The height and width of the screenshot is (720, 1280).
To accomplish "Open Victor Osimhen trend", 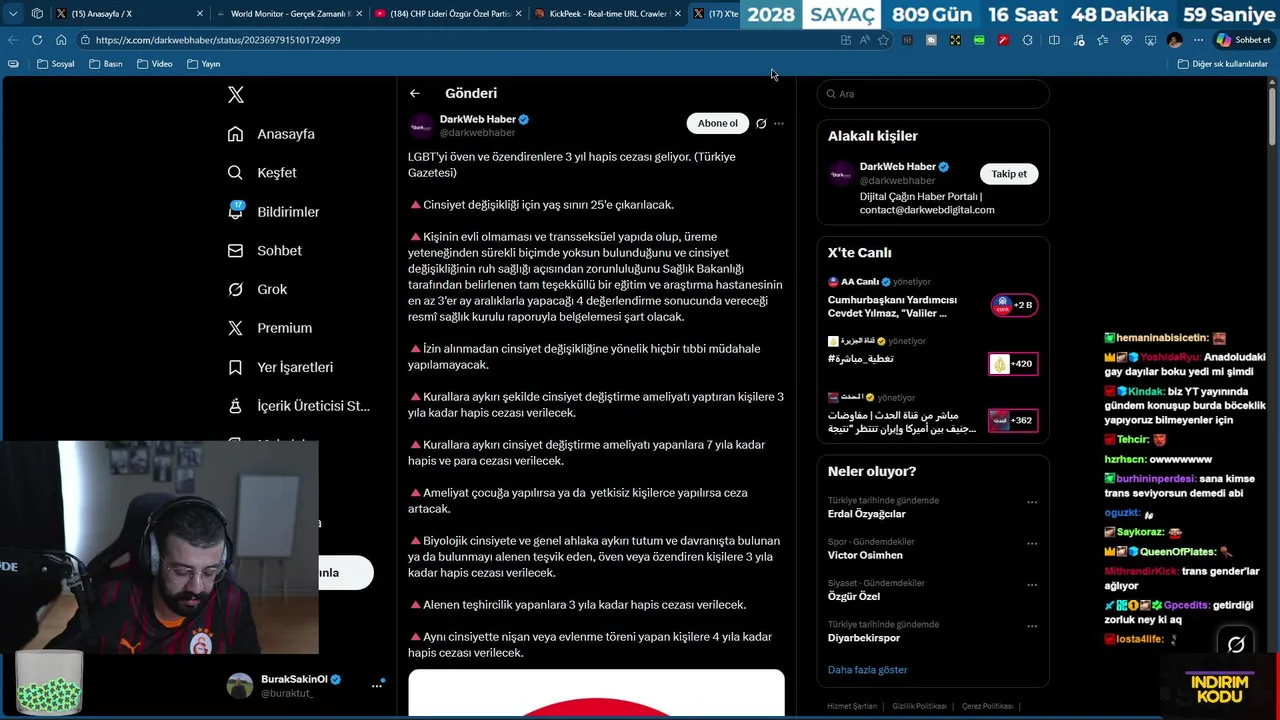I will click(x=865, y=555).
